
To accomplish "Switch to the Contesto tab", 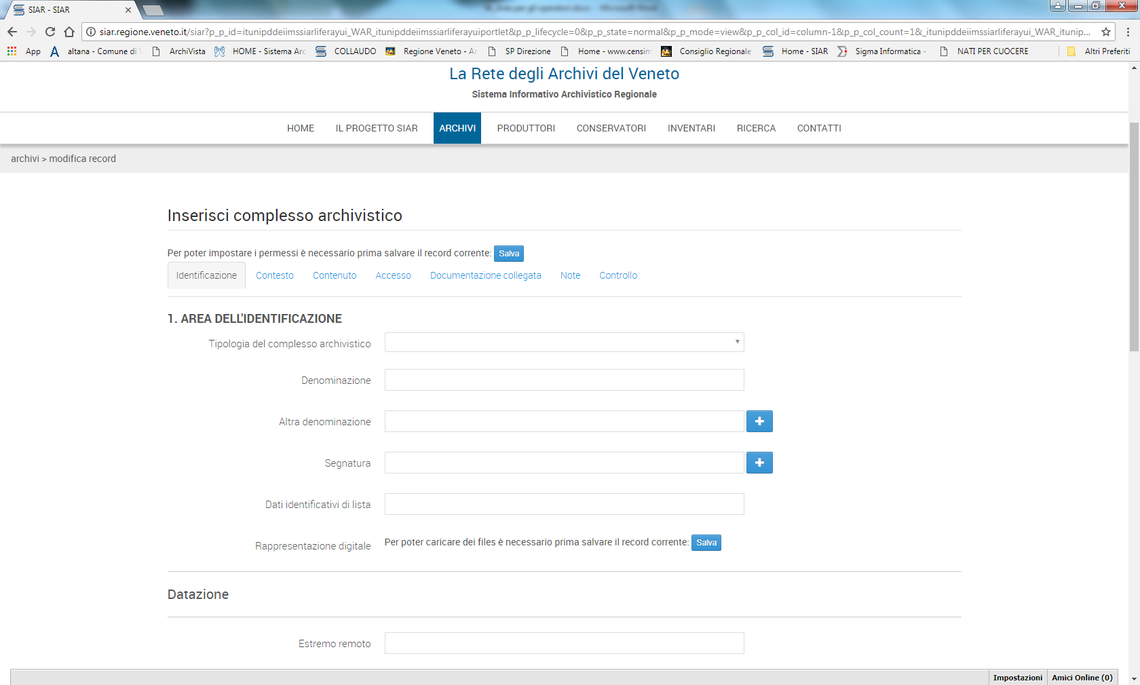I will coord(274,276).
